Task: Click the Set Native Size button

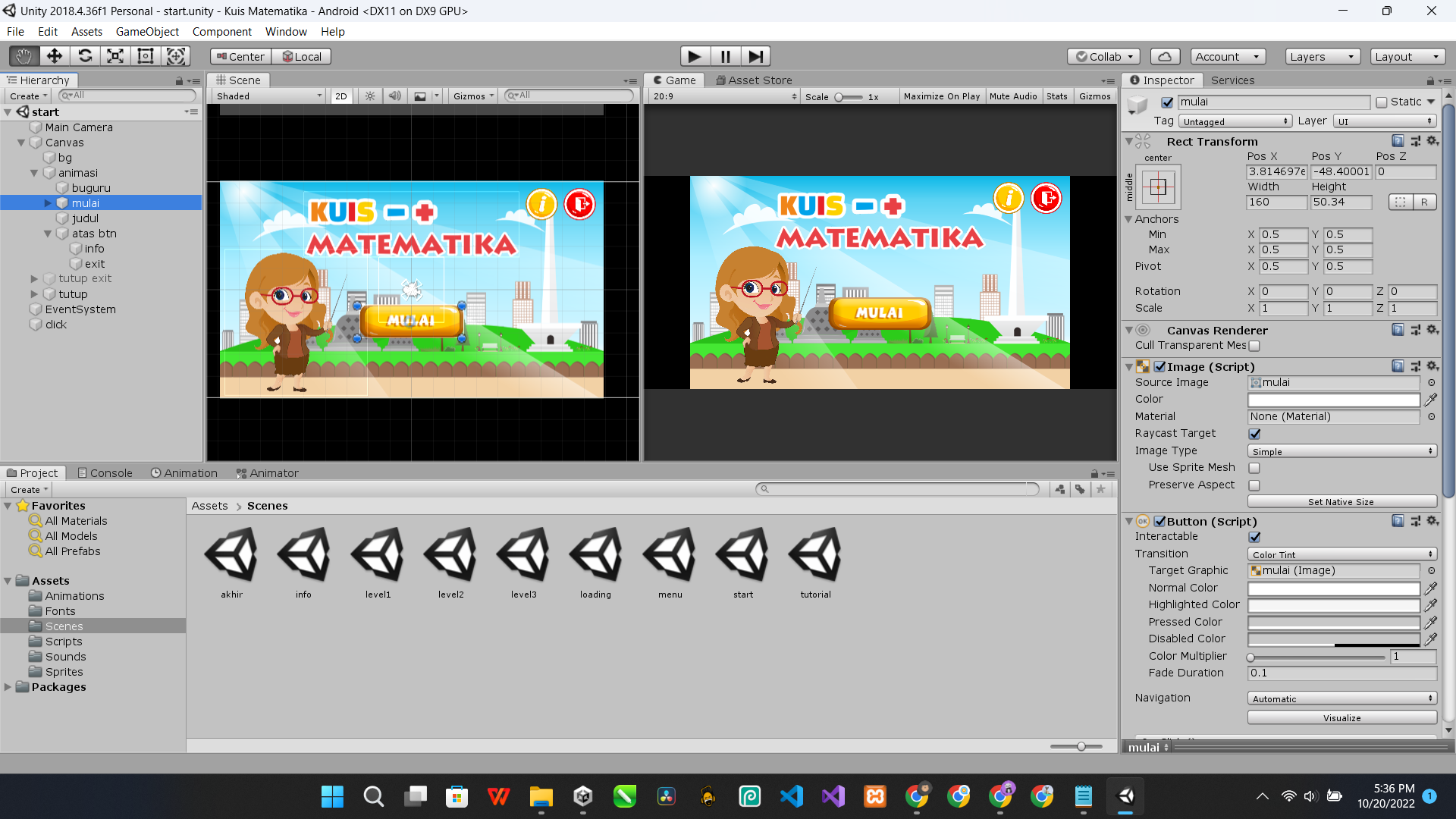Action: (1341, 502)
